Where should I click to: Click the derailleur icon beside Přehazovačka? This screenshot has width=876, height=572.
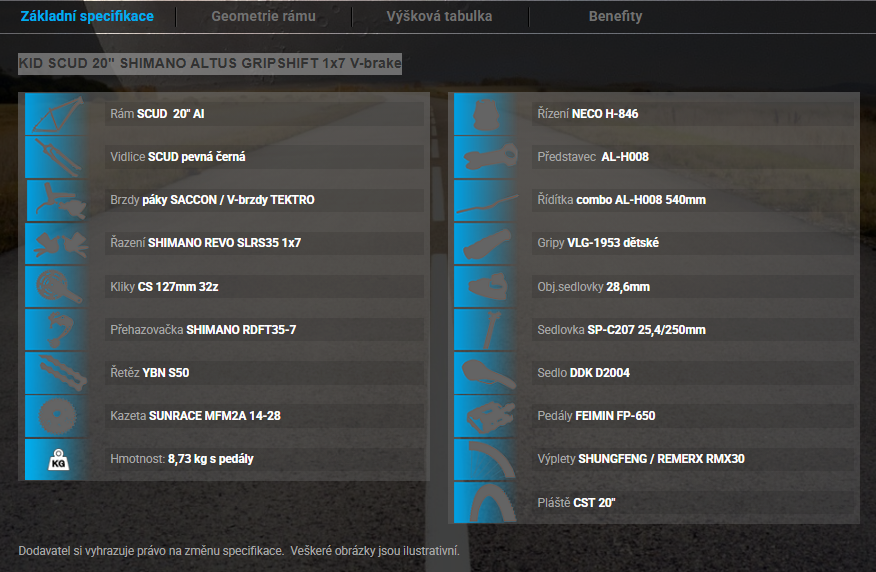[x=58, y=330]
